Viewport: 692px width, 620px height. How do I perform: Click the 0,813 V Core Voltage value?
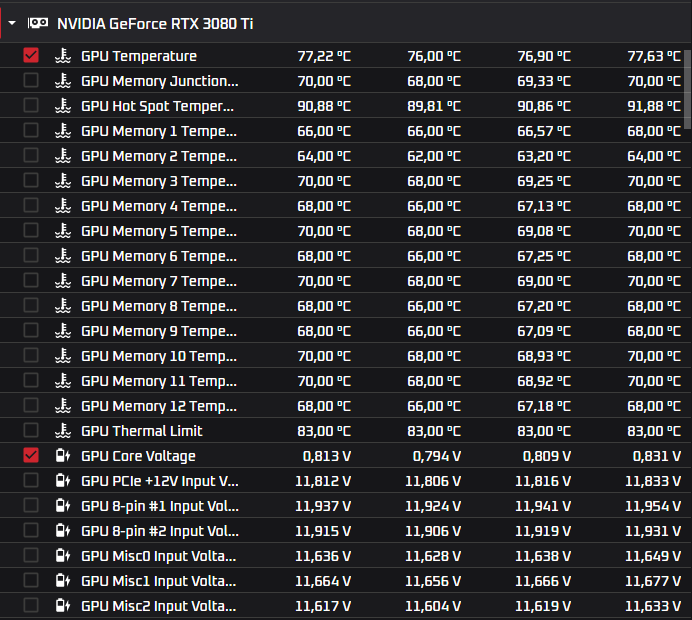coord(327,456)
